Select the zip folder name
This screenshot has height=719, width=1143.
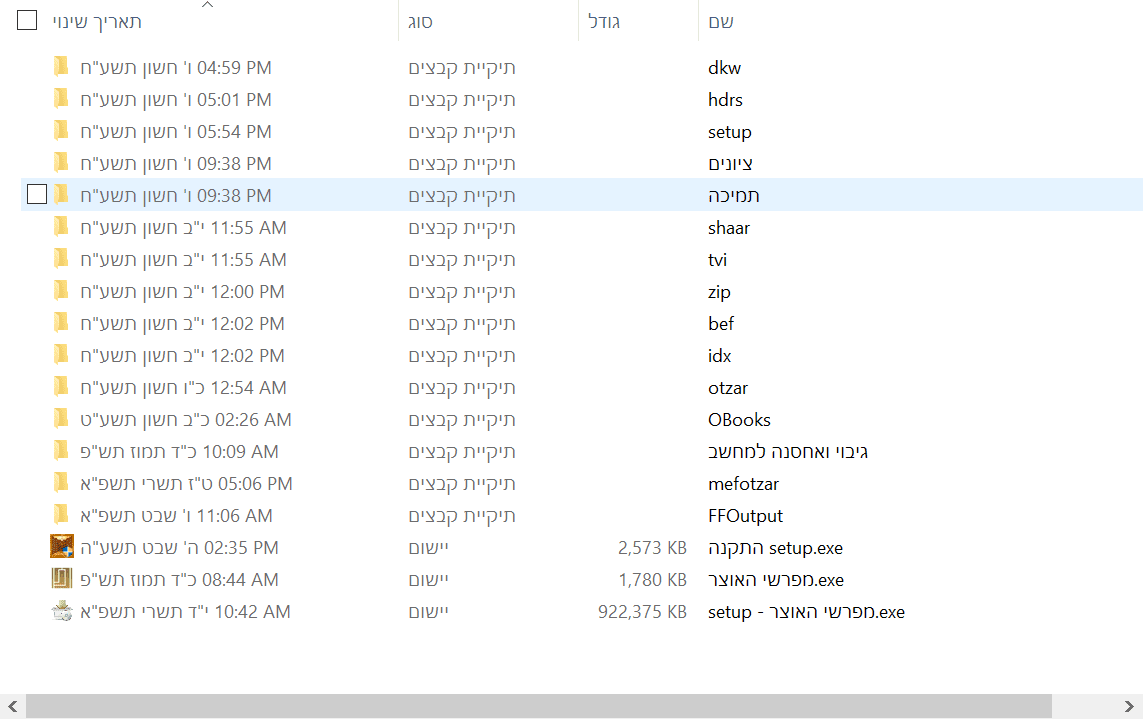point(719,292)
